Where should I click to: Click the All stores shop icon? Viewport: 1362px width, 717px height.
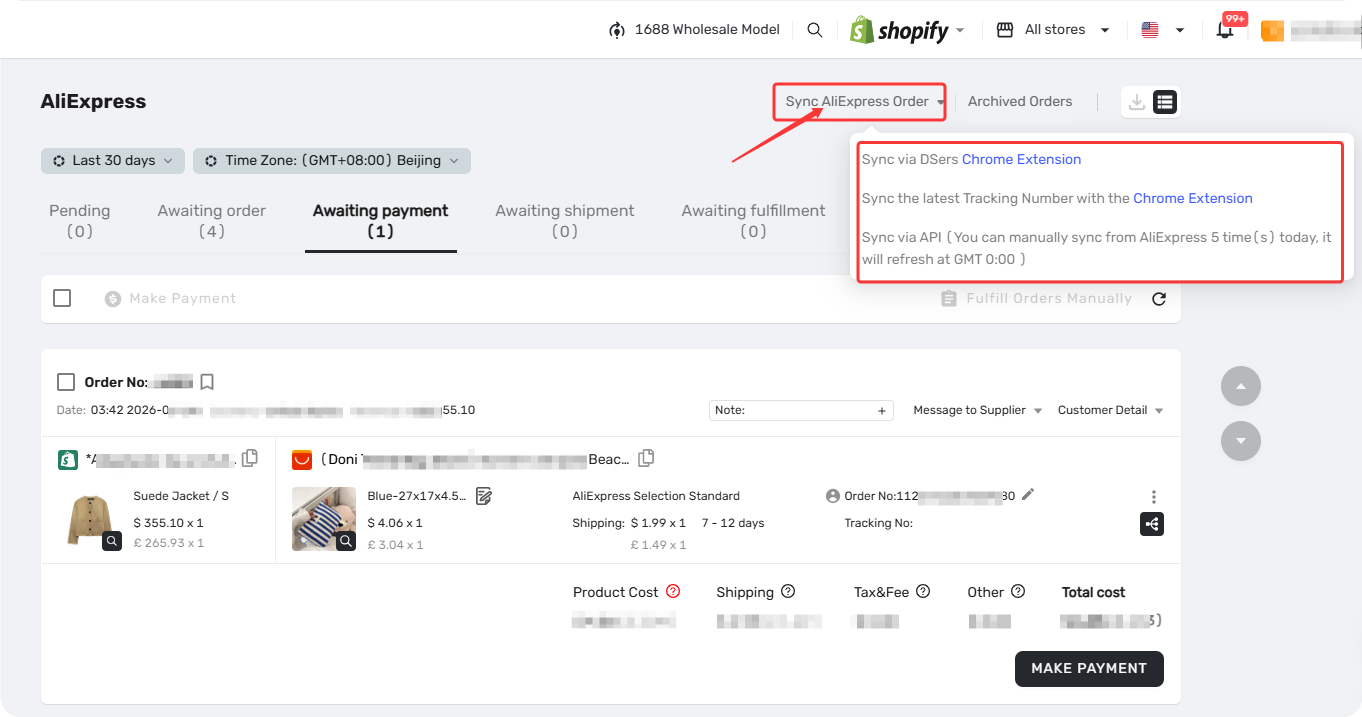(x=1005, y=30)
